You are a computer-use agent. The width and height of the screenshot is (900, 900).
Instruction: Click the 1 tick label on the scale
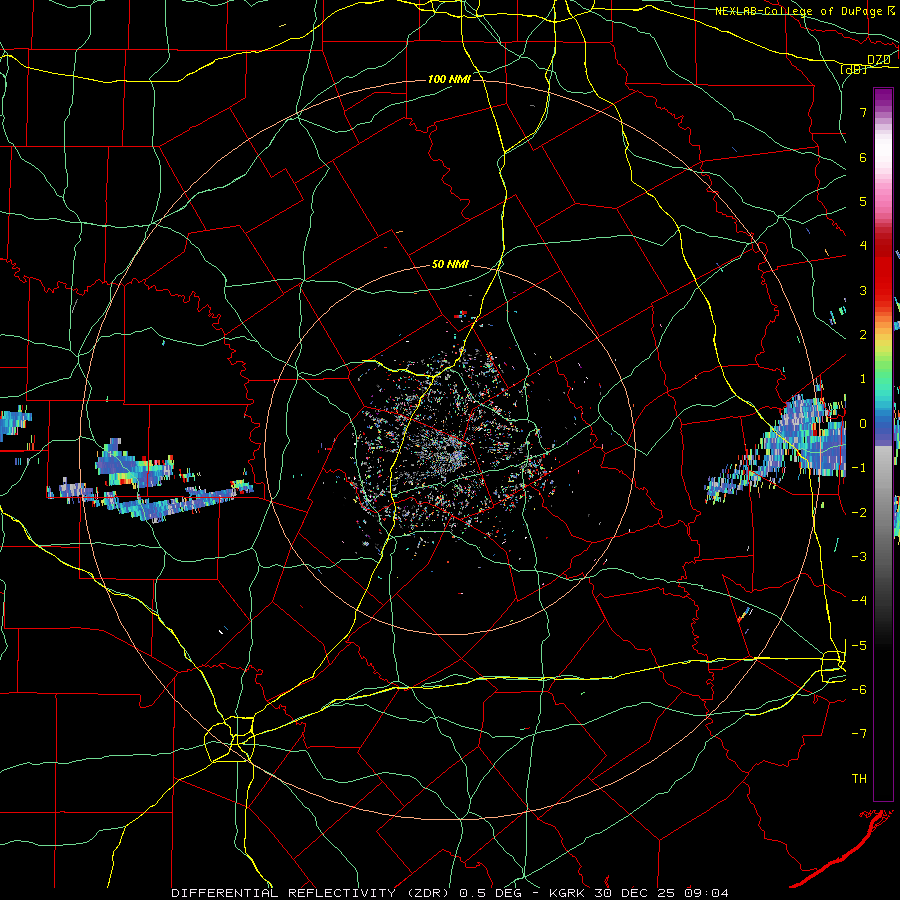coord(863,379)
